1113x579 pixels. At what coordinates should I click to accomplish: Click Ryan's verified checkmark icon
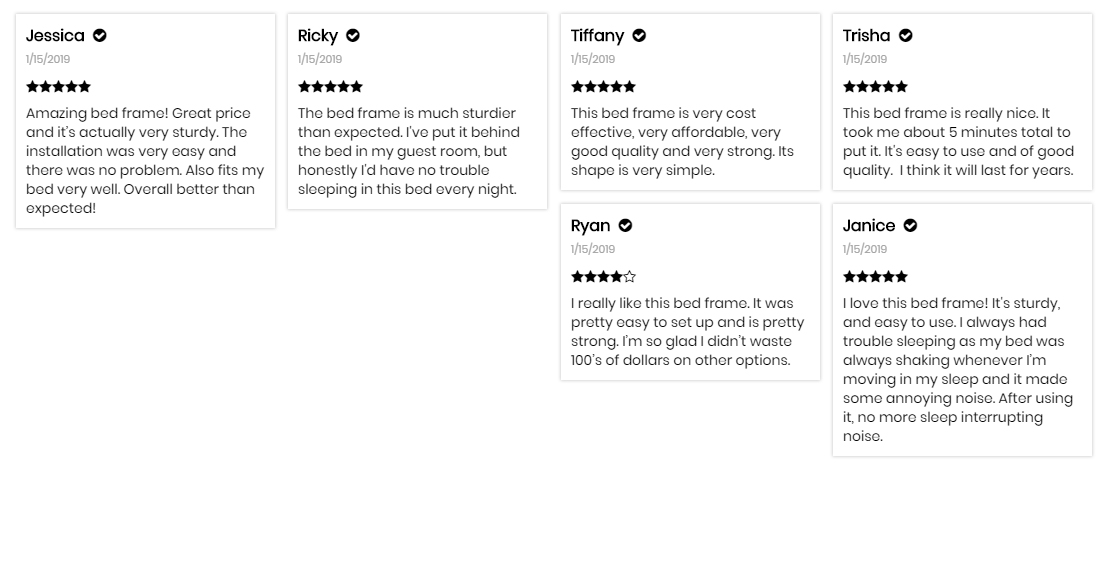coord(626,226)
